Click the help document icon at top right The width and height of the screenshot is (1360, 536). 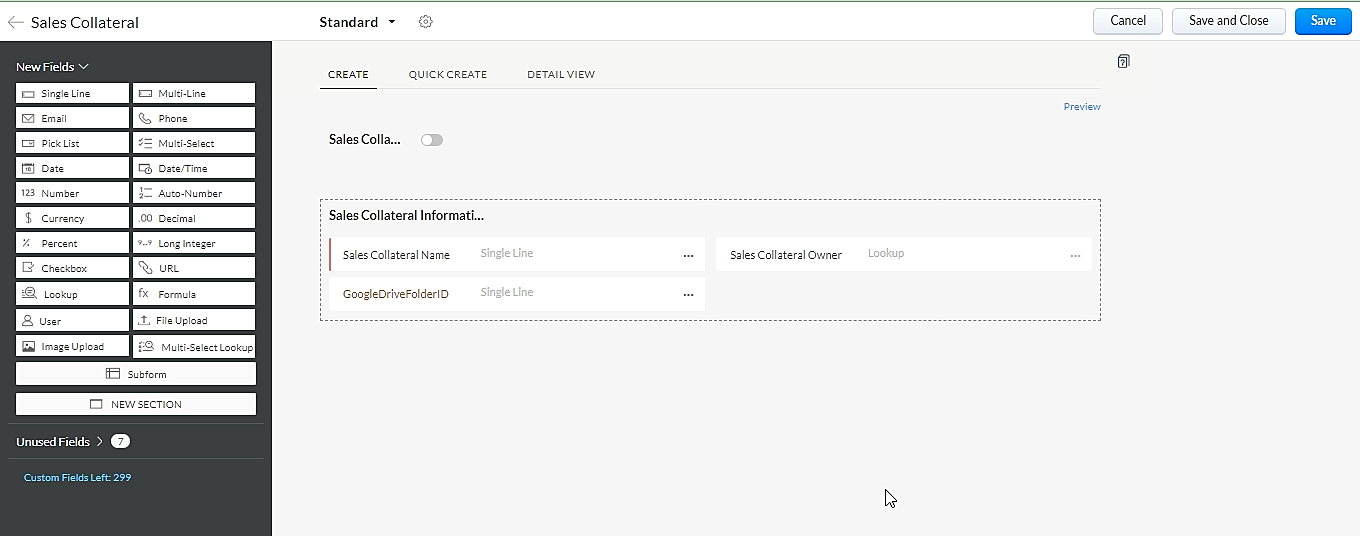tap(1123, 62)
